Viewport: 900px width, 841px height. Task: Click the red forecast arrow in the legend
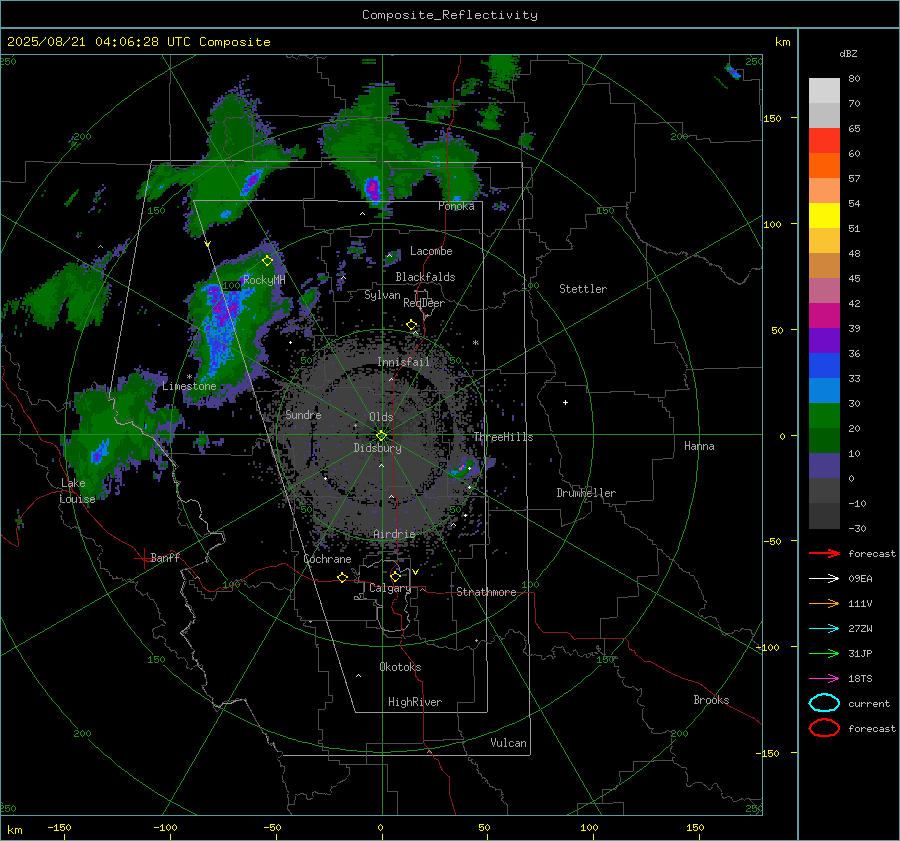coord(824,553)
